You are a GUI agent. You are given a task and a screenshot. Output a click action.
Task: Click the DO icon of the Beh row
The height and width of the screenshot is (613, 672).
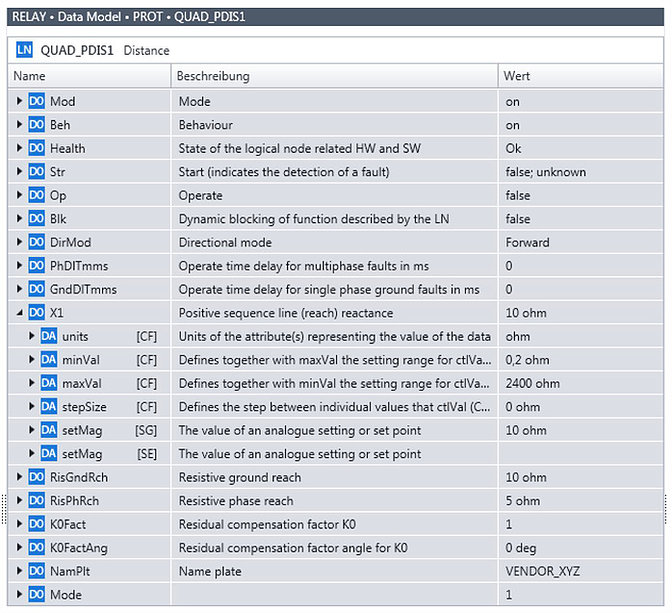tap(36, 125)
